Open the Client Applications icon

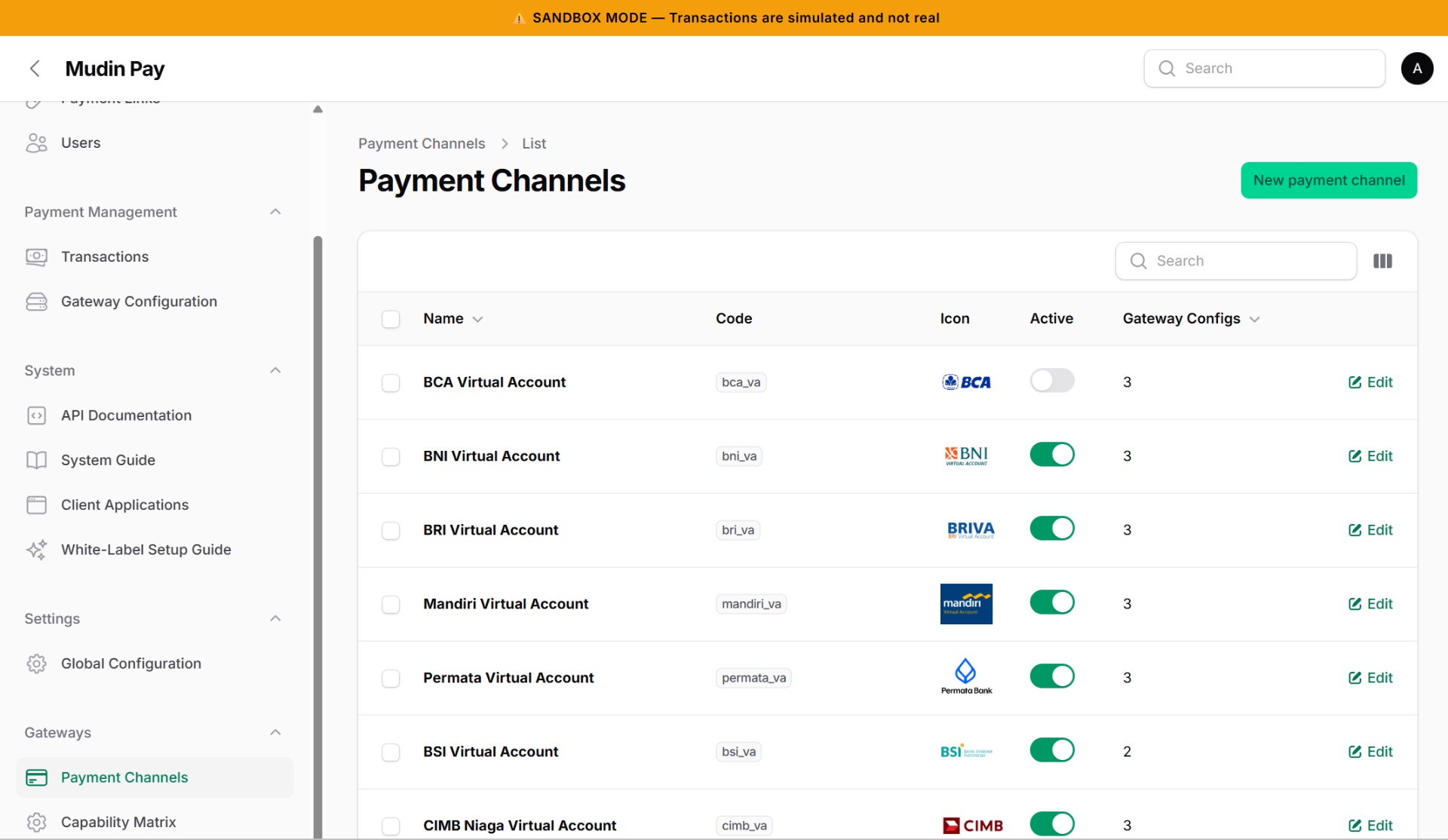click(36, 505)
